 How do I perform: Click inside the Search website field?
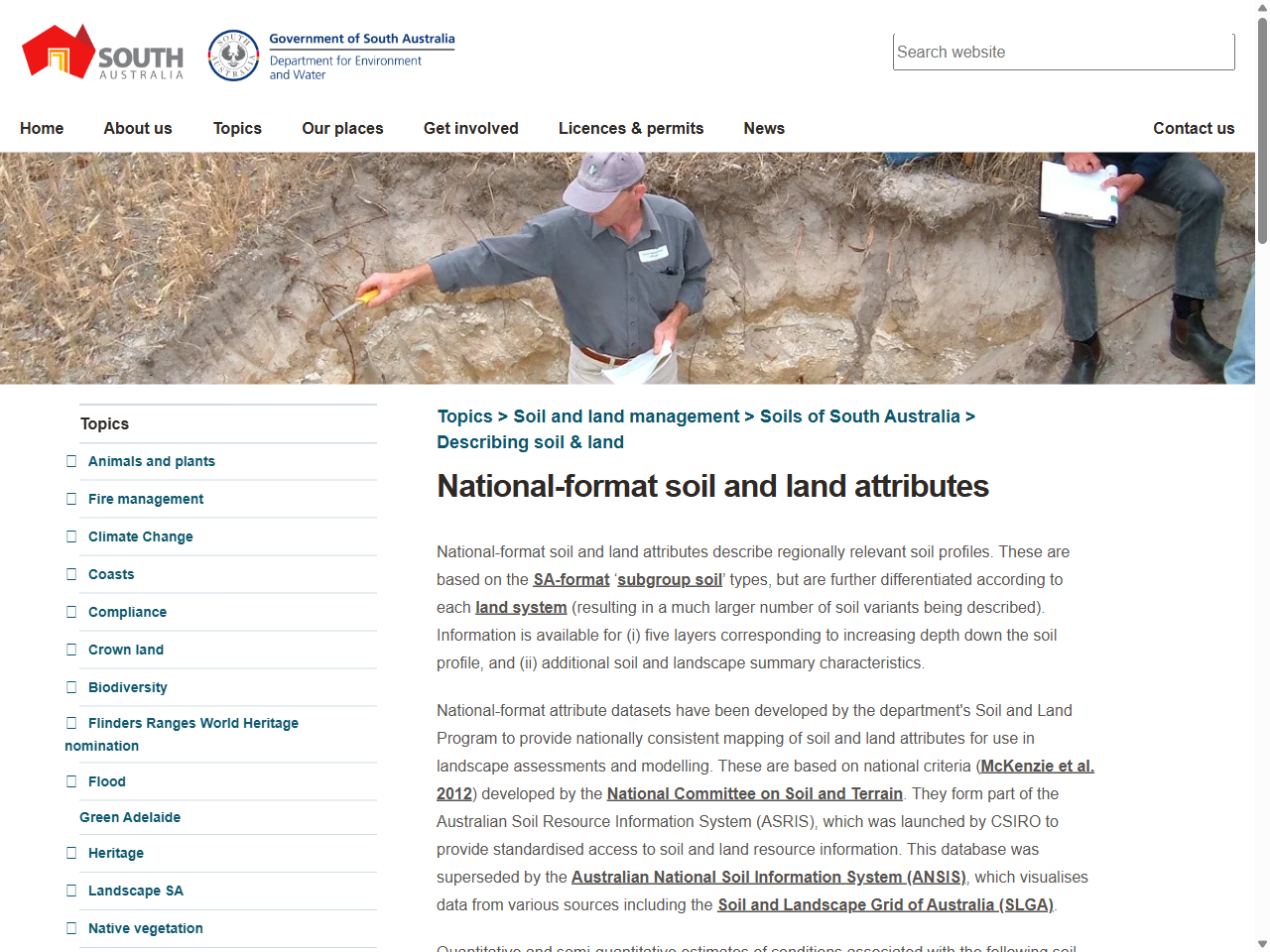(x=1063, y=52)
